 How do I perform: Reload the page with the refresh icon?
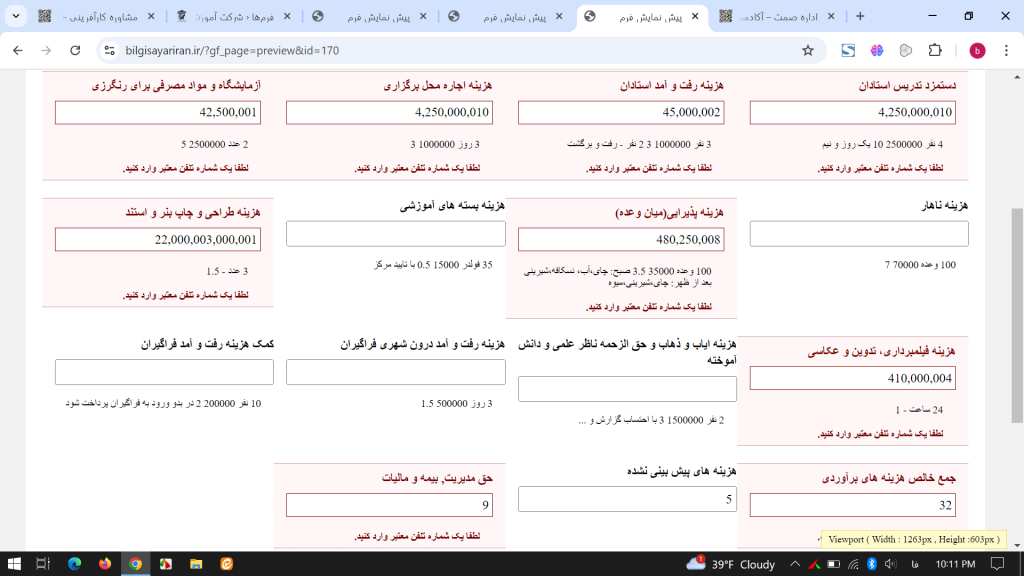coord(75,50)
